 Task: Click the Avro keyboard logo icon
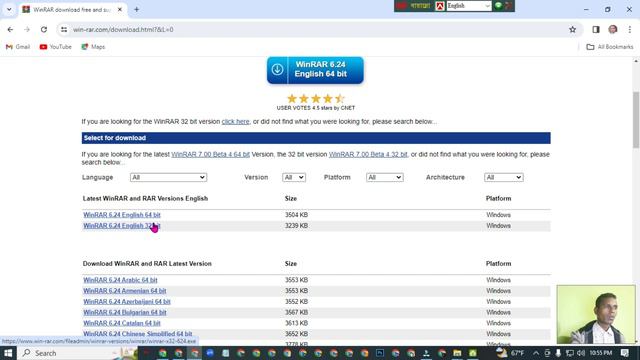coord(440,6)
